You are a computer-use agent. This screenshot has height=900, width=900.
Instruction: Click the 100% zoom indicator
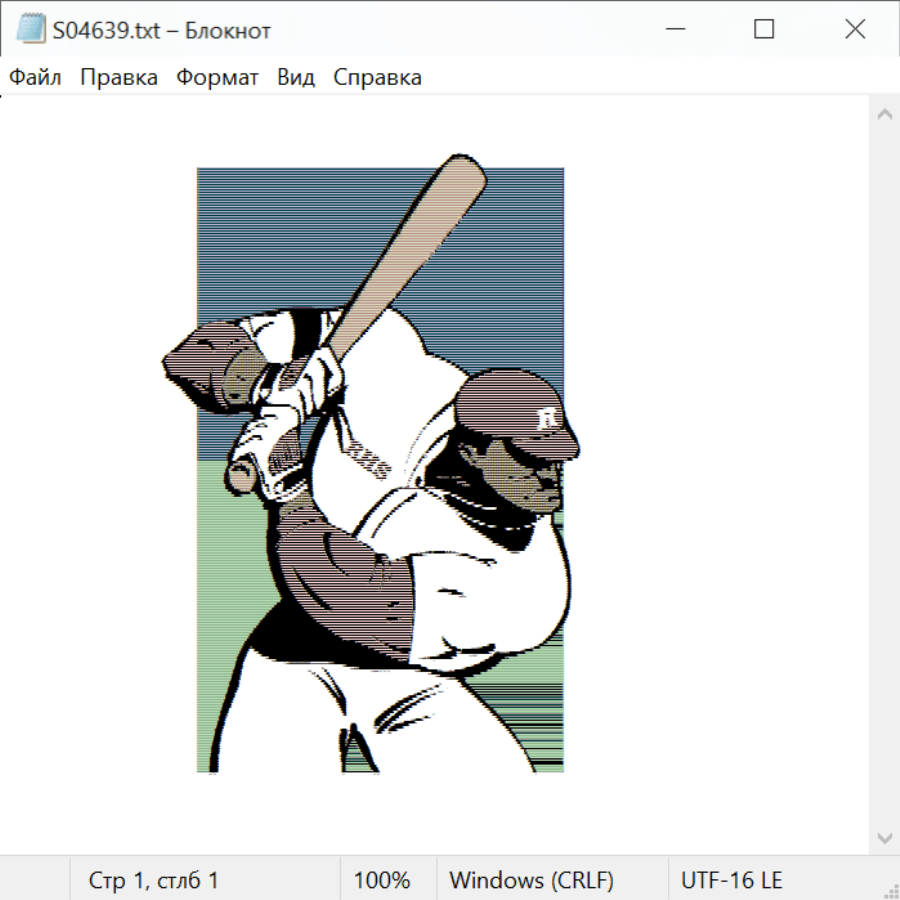[382, 881]
